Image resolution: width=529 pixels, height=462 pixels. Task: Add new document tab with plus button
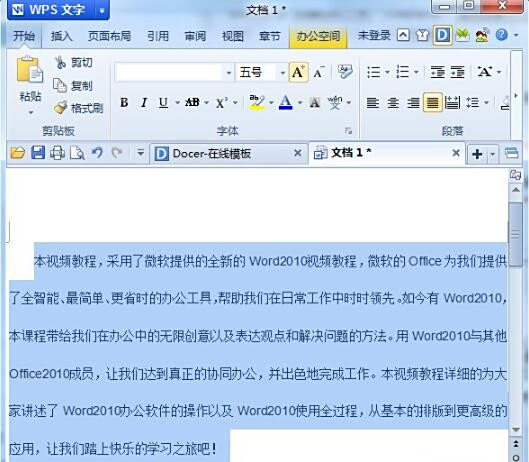click(x=477, y=154)
